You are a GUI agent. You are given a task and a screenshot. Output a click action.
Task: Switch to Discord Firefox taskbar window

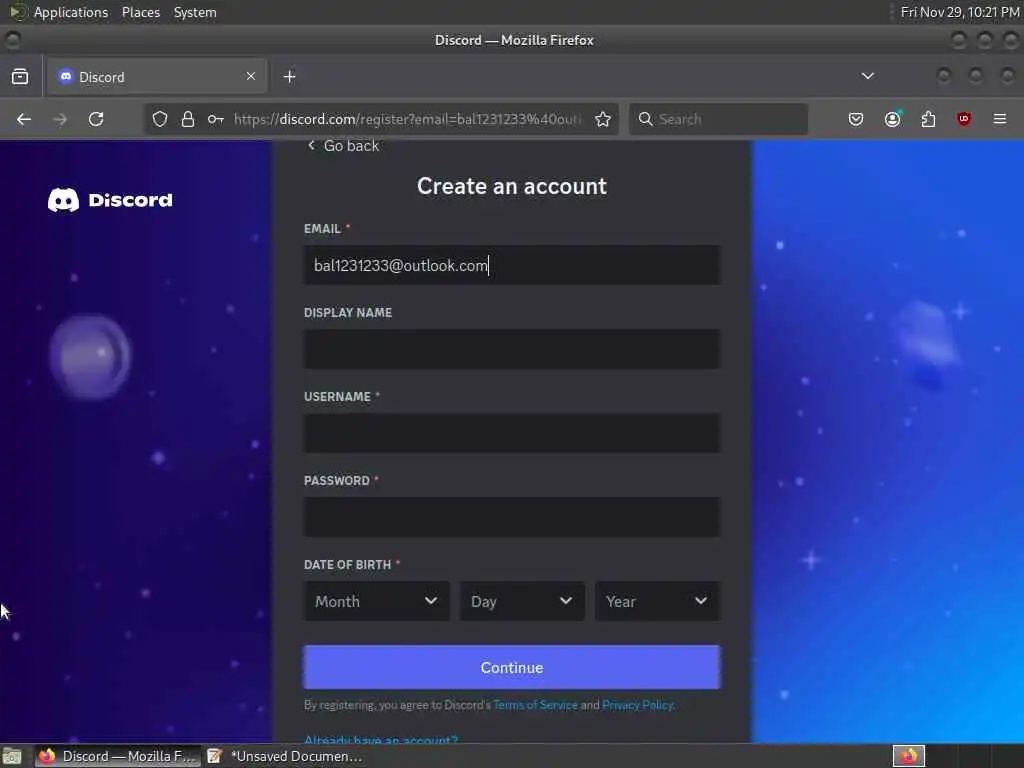(x=116, y=756)
